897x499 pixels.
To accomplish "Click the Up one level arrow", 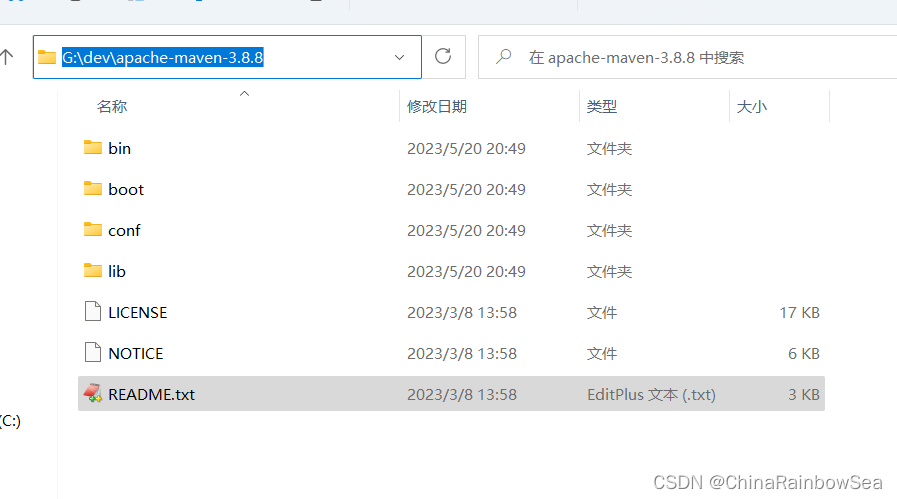I will [6, 57].
